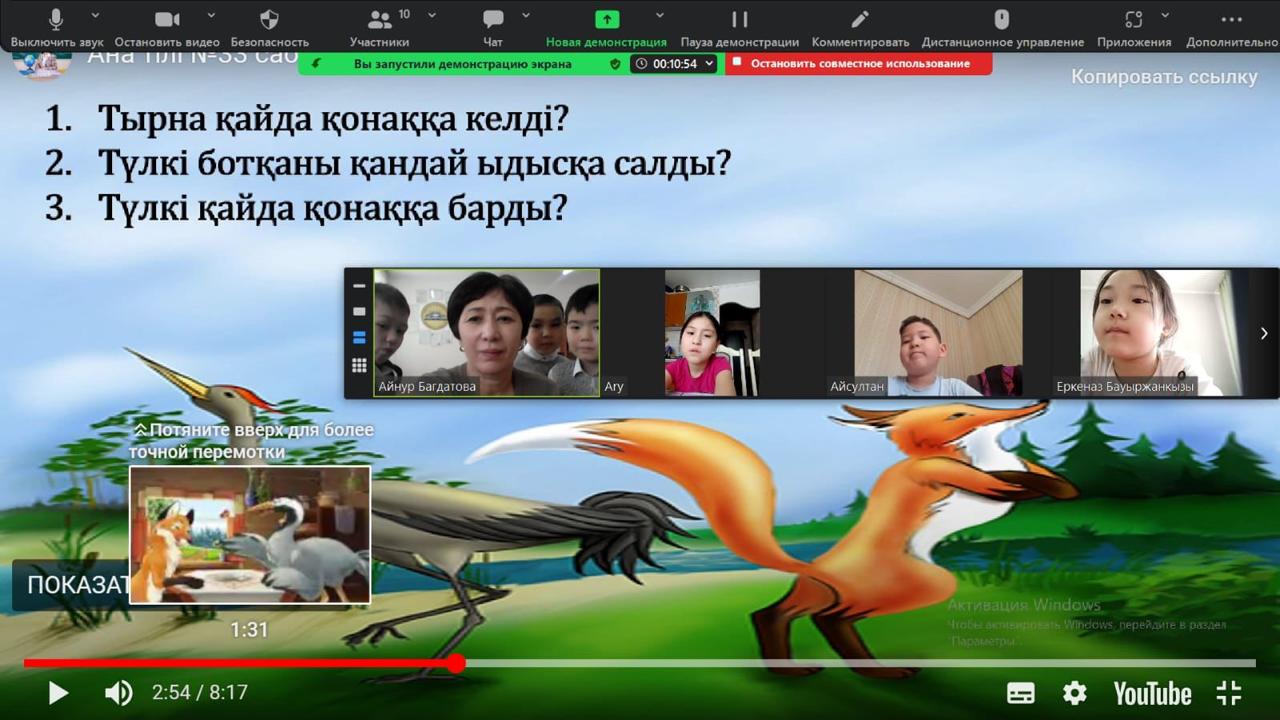This screenshot has height=720, width=1280.
Task: Switch video strip to single-speaker view icon
Action: point(359,311)
